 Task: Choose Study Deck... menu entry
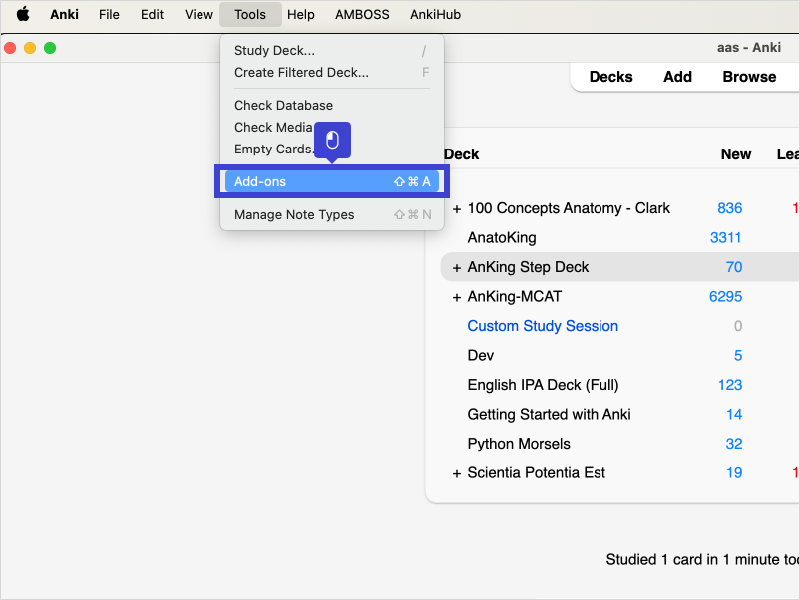(x=274, y=51)
